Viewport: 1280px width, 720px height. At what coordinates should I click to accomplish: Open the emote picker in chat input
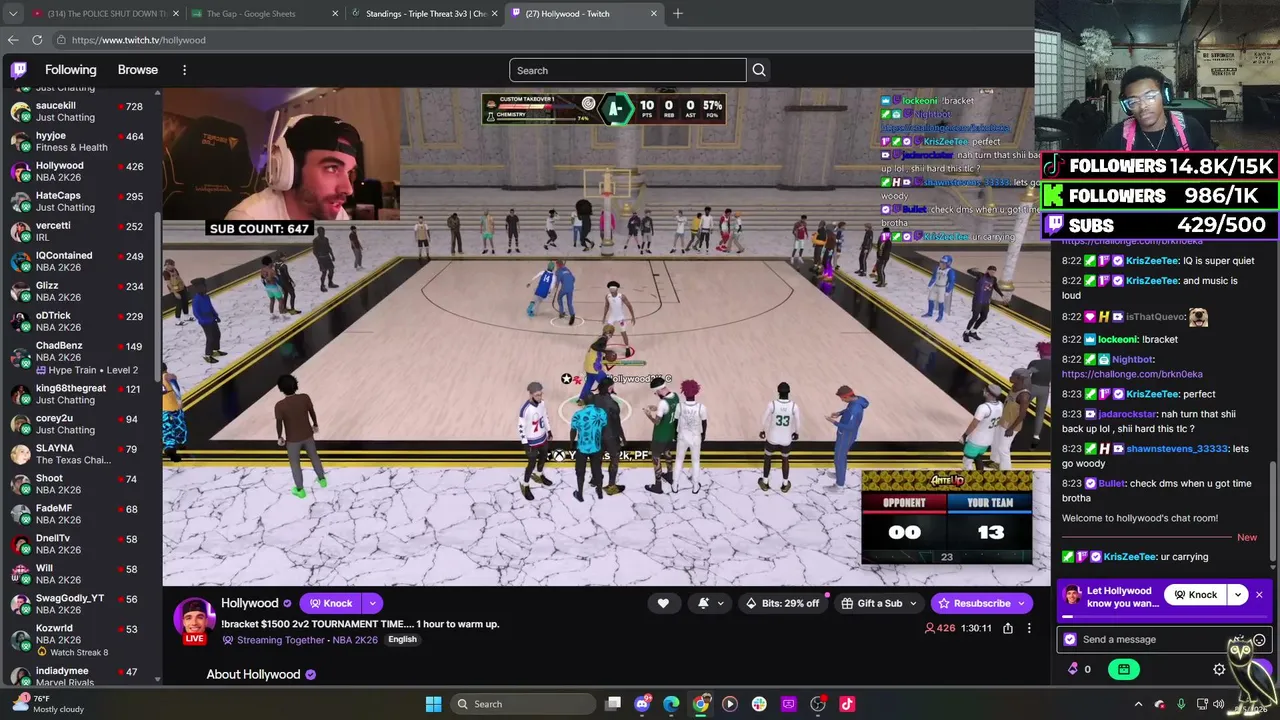(x=1259, y=640)
